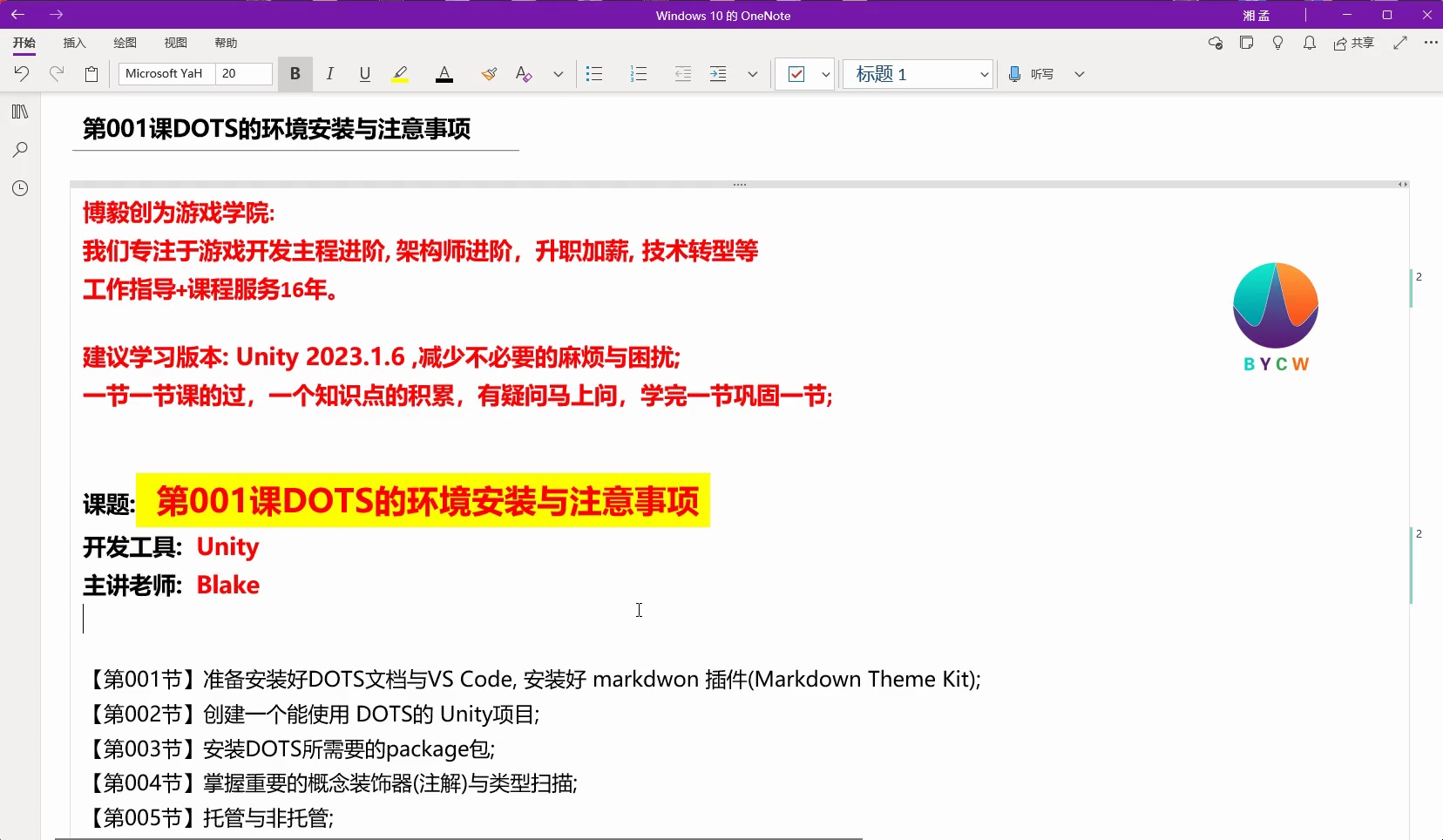Share the notebook with 共享
Screen dimensions: 1443x840
pyautogui.click(x=1354, y=43)
